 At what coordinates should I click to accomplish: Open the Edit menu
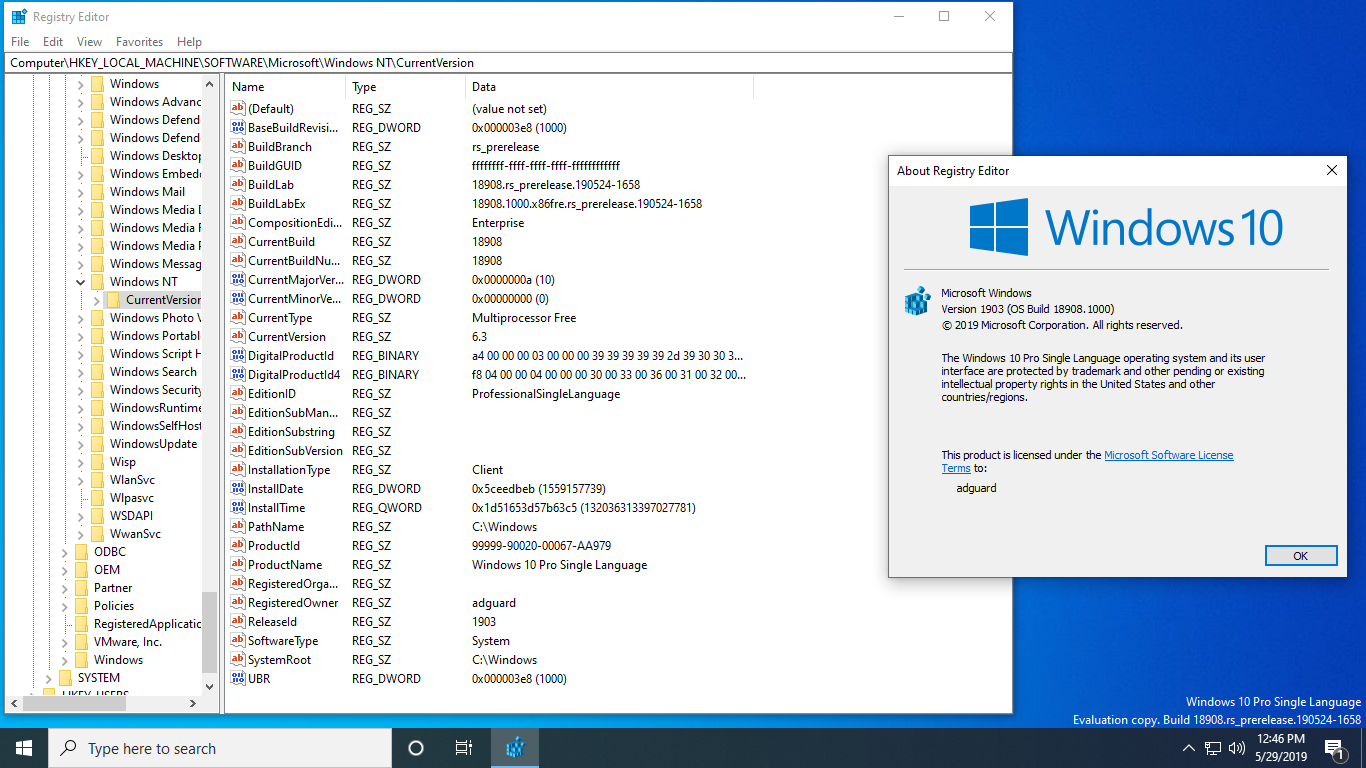(53, 42)
